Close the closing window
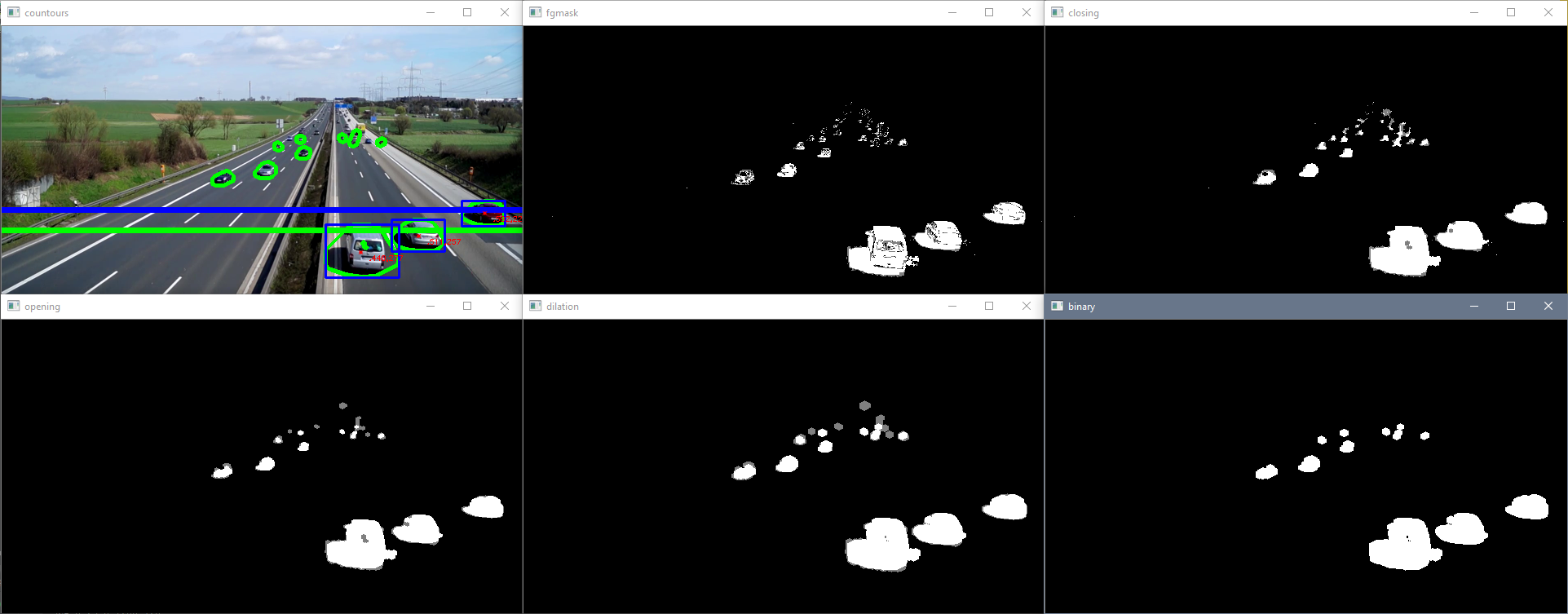The height and width of the screenshot is (614, 1568). pyautogui.click(x=1548, y=12)
